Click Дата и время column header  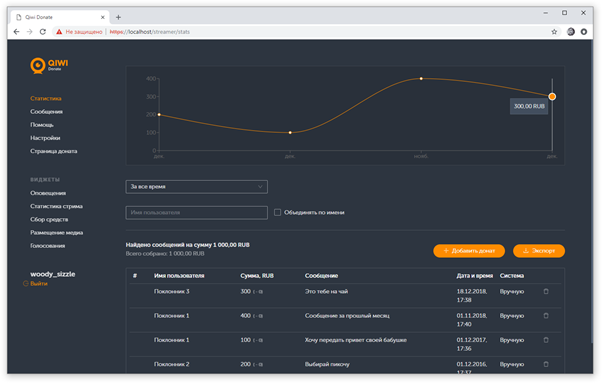click(475, 276)
